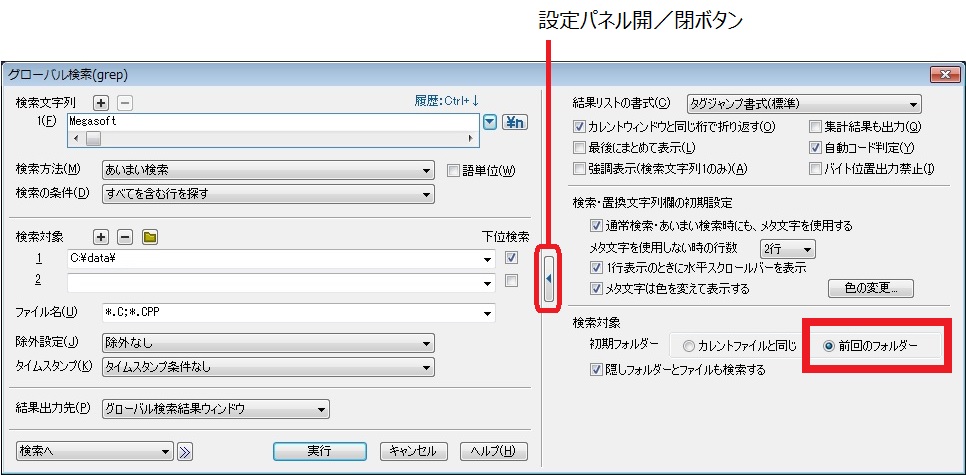The height and width of the screenshot is (475, 966).
Task: Click the double chevron beside 検索へ
Action: [185, 451]
